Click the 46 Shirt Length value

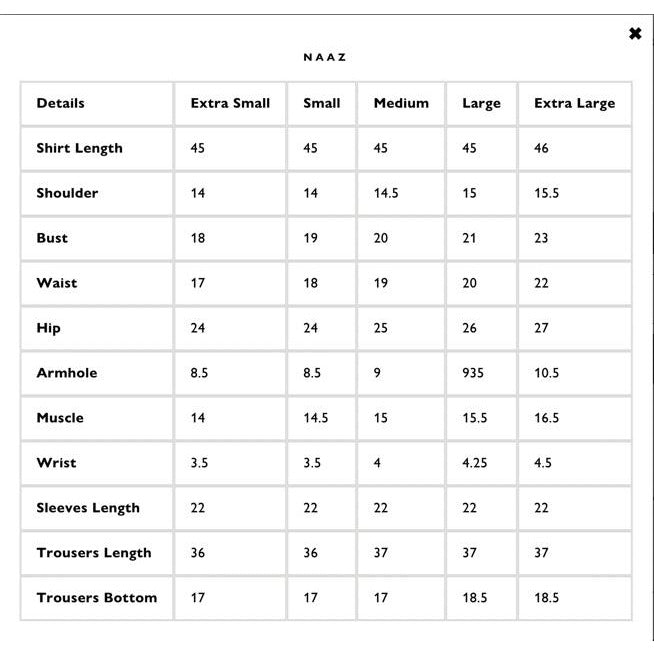pyautogui.click(x=541, y=148)
